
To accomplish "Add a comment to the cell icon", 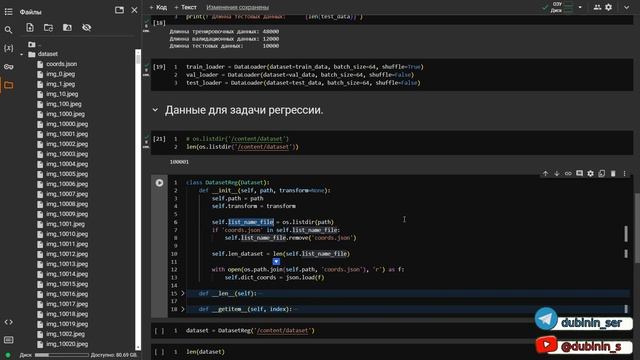I will (x=579, y=173).
